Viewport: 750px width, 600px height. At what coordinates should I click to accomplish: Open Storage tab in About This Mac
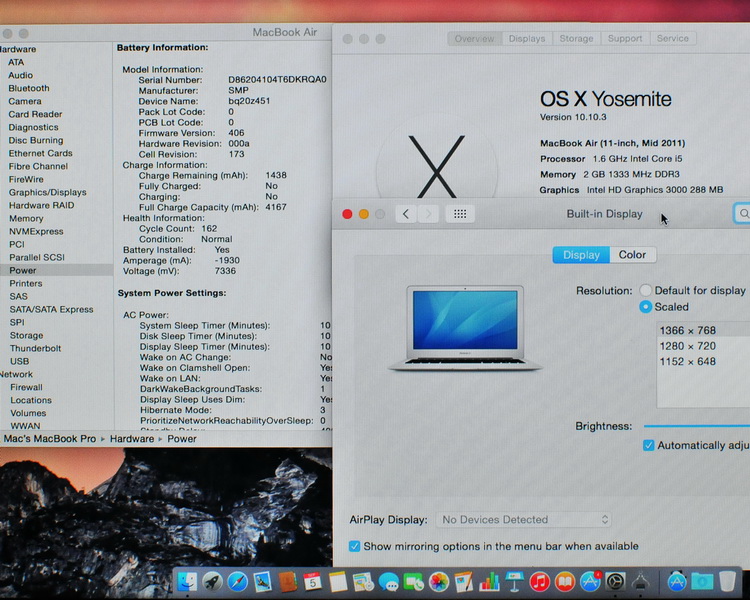pyautogui.click(x=576, y=38)
